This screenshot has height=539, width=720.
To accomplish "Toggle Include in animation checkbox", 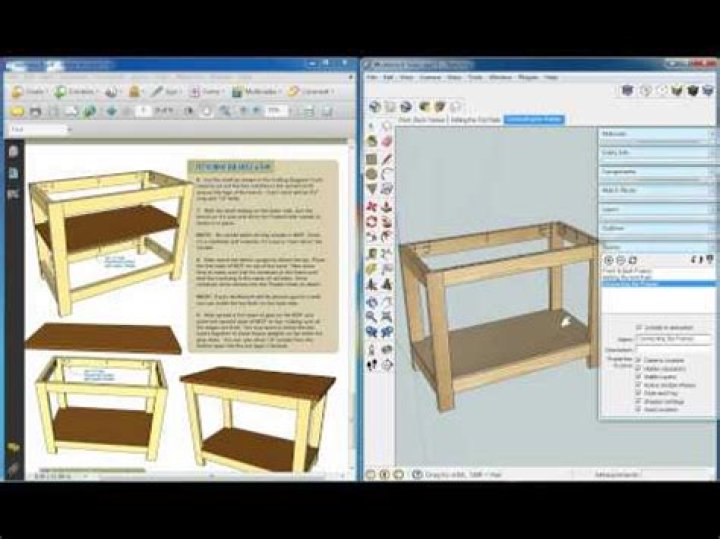I will click(x=638, y=328).
